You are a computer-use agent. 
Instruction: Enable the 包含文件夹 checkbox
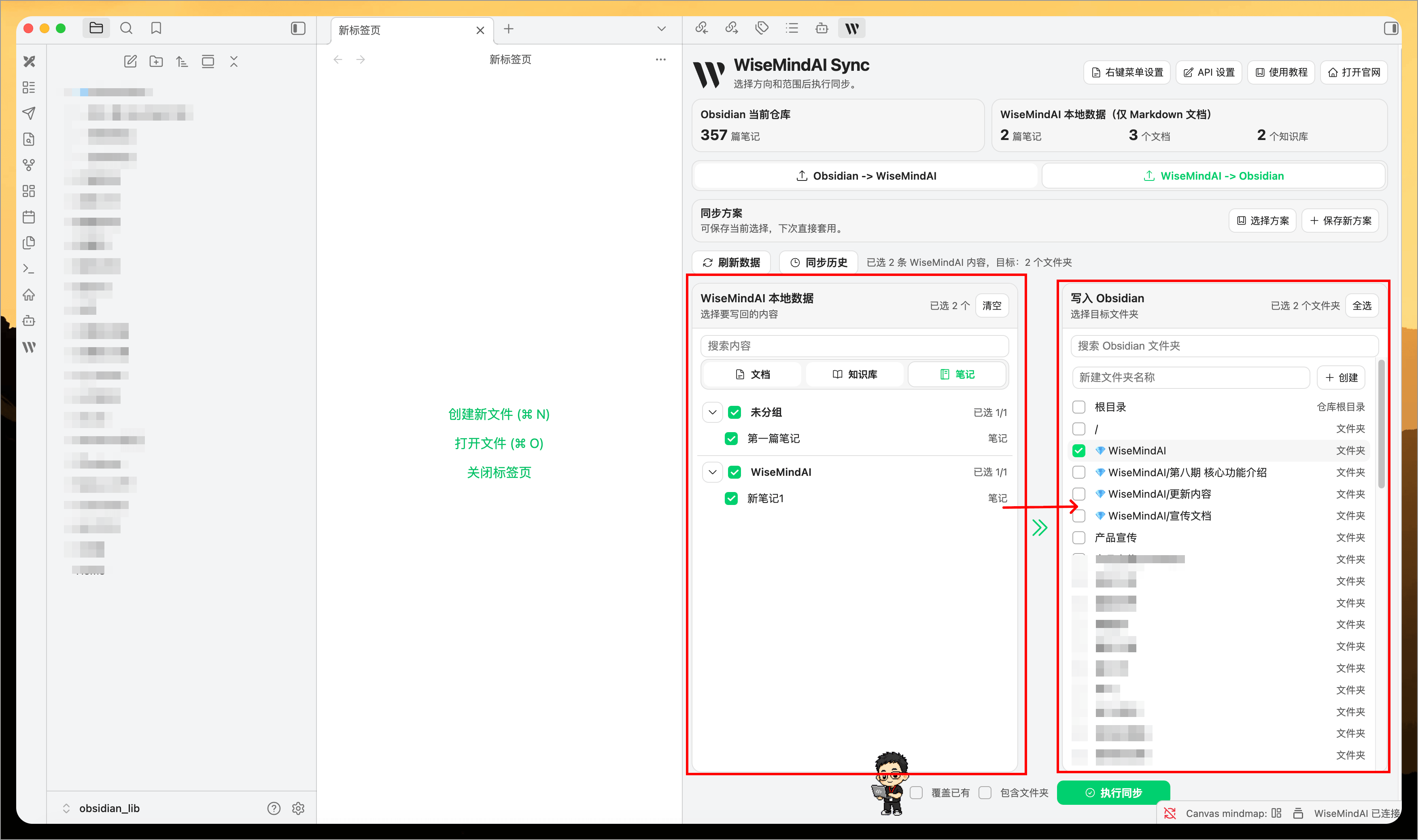click(985, 792)
